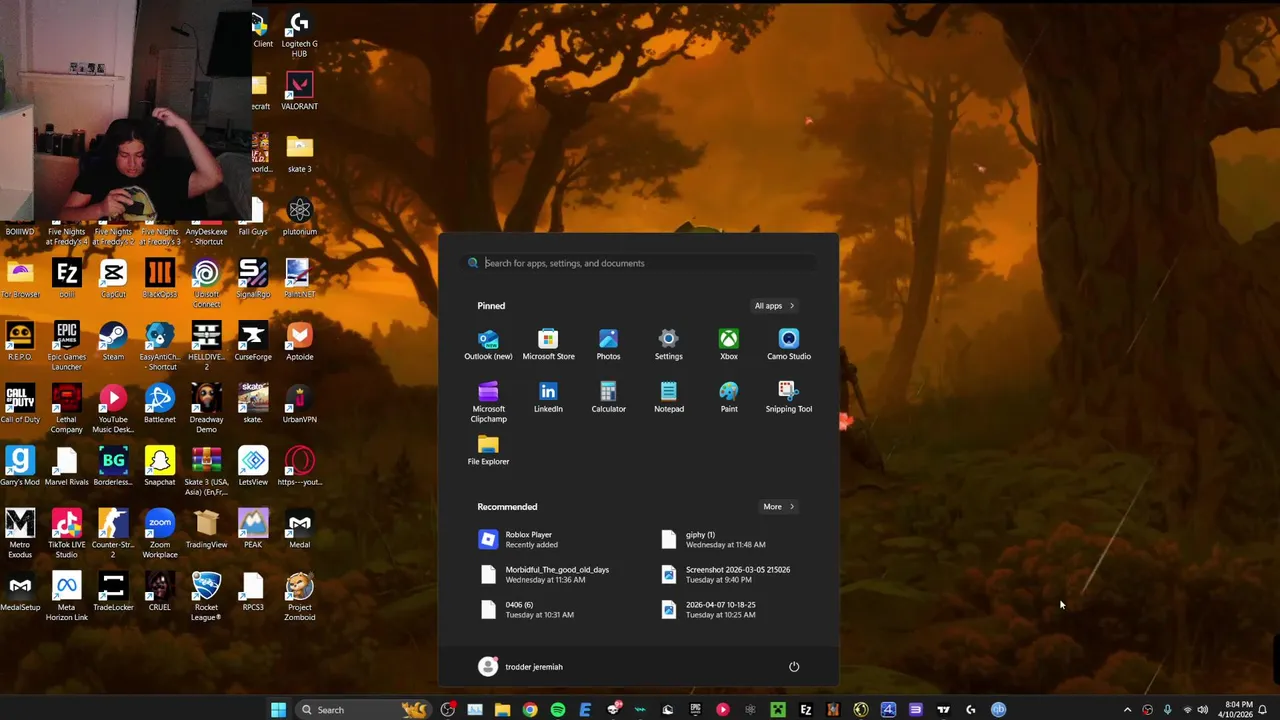Open Settings from the Start menu
The height and width of the screenshot is (720, 1280).
pos(668,344)
